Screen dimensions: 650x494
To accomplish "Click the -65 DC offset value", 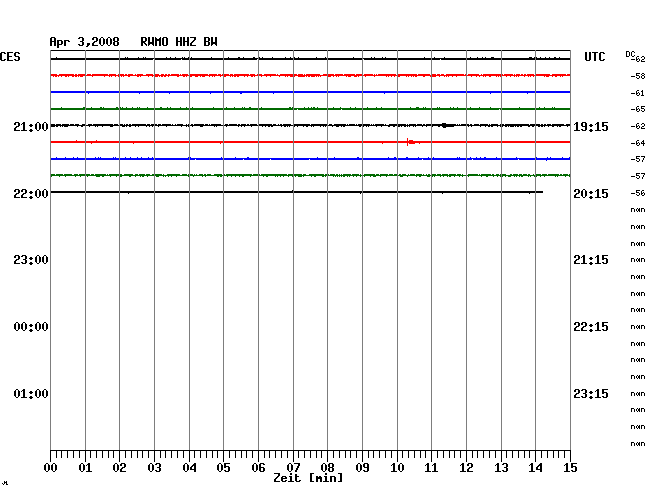I will pos(638,109).
